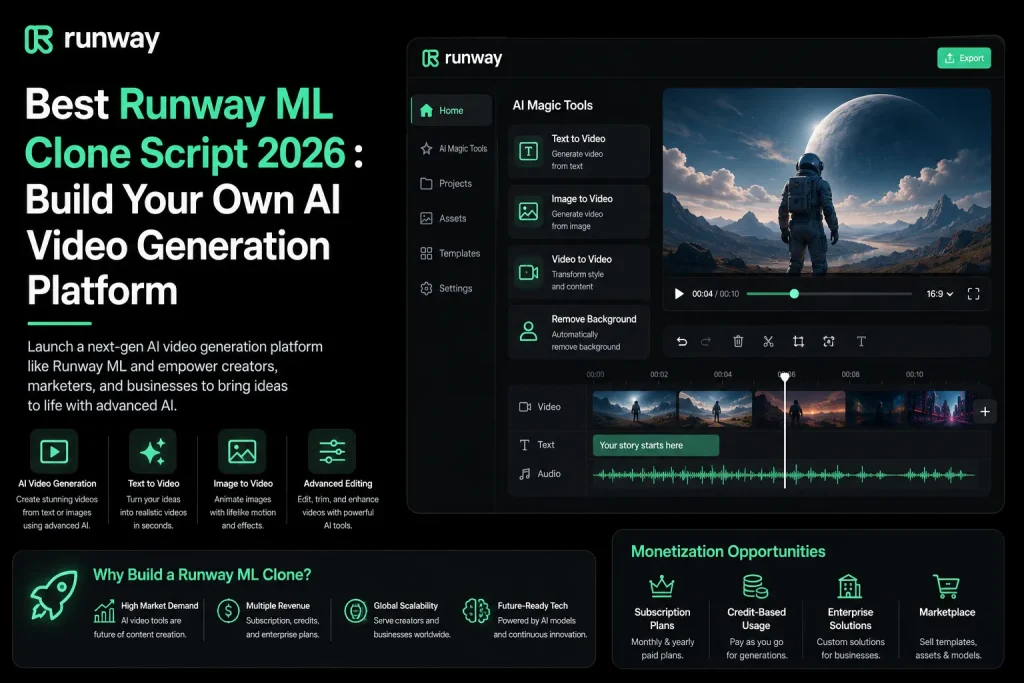Screen dimensions: 1024x683
Task: Click the 'Why Build a Runway ML Clone?' heading
Action: coord(202,575)
